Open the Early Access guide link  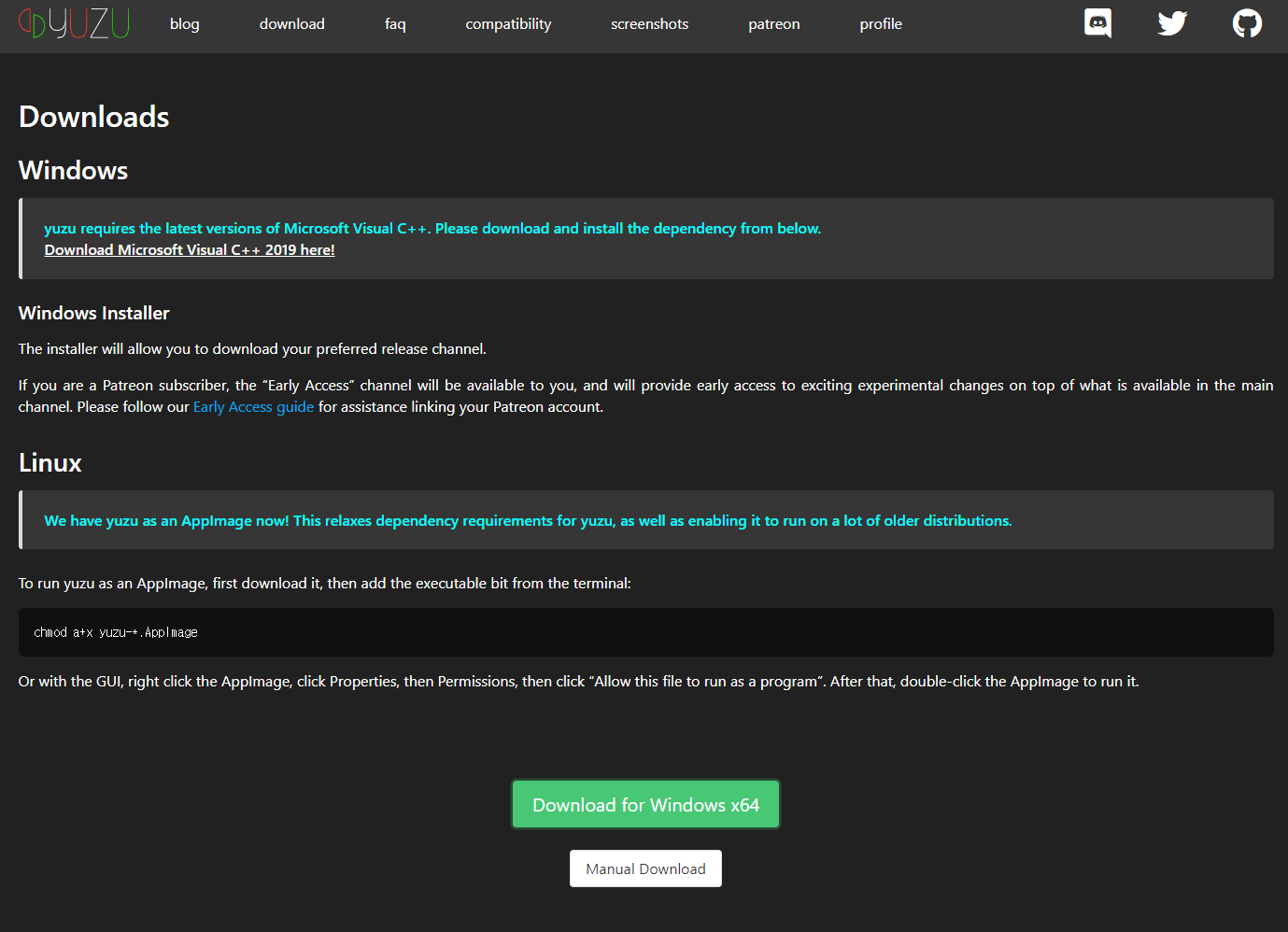pos(253,407)
